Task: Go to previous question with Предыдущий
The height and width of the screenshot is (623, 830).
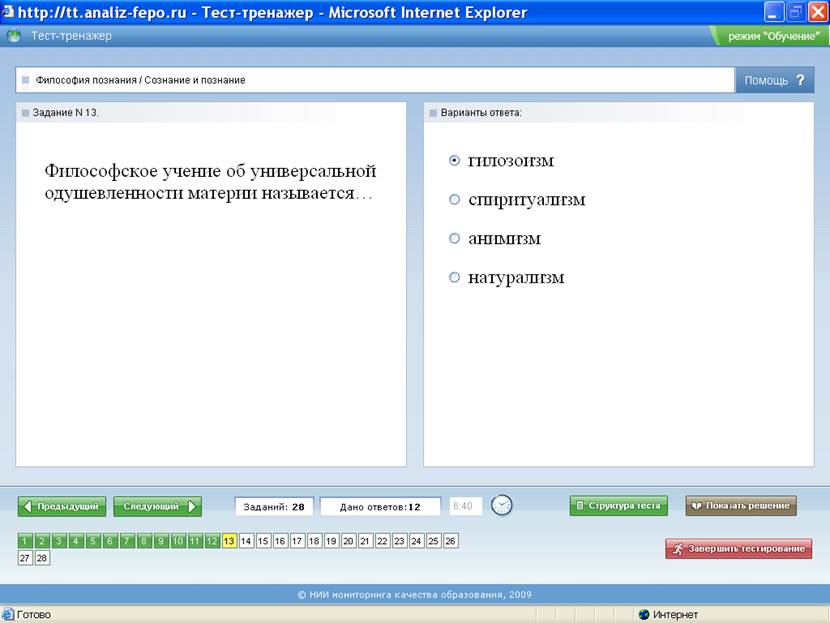Action: tap(62, 507)
